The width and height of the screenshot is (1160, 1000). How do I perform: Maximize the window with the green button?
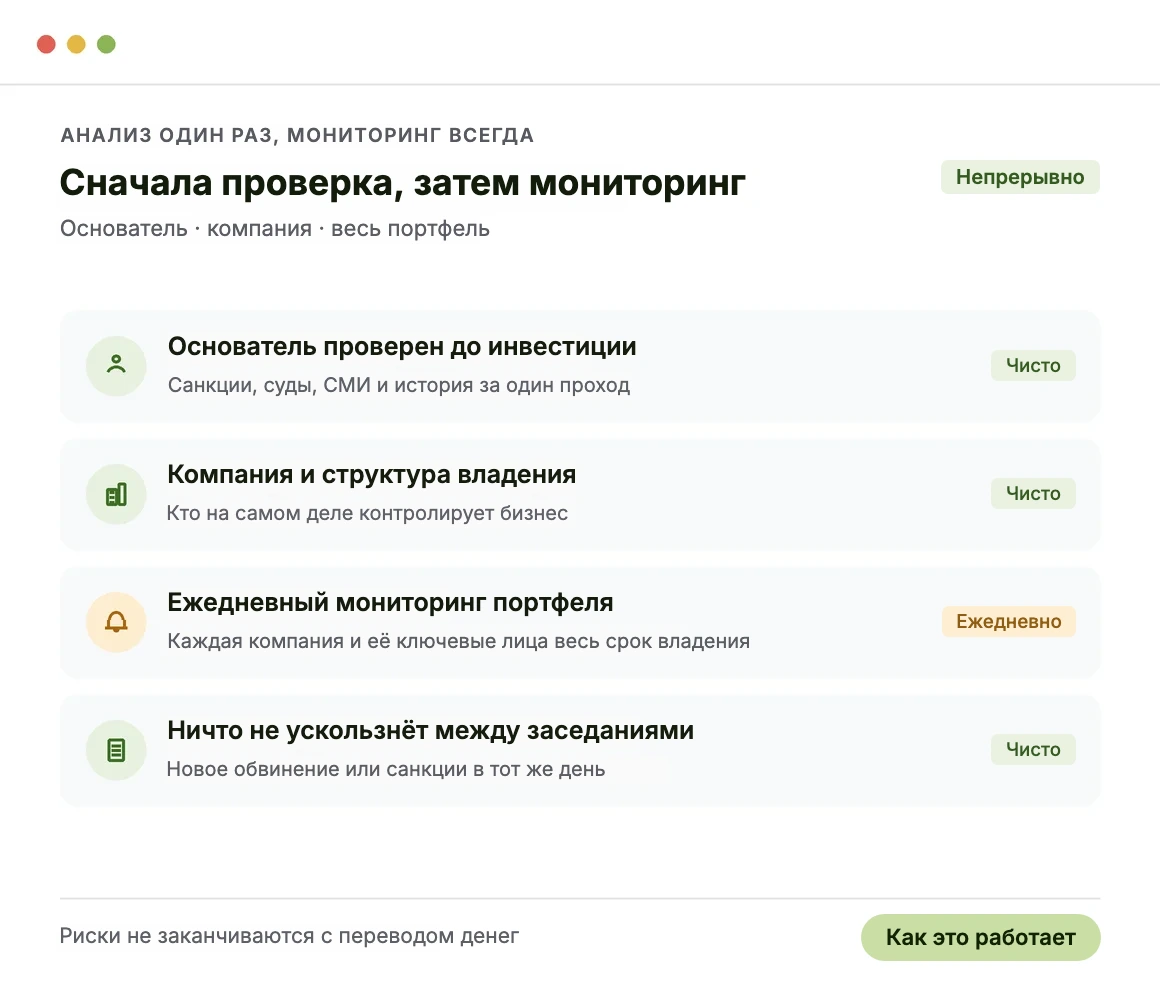pyautogui.click(x=107, y=44)
